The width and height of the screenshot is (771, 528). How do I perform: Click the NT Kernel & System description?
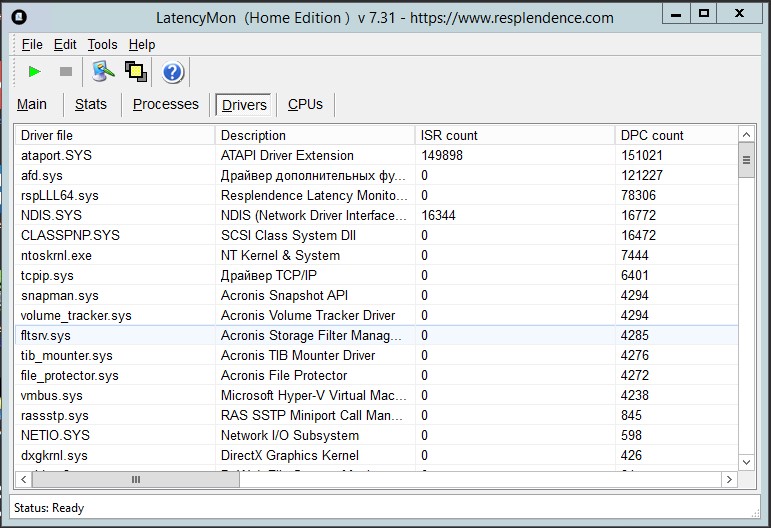280,256
